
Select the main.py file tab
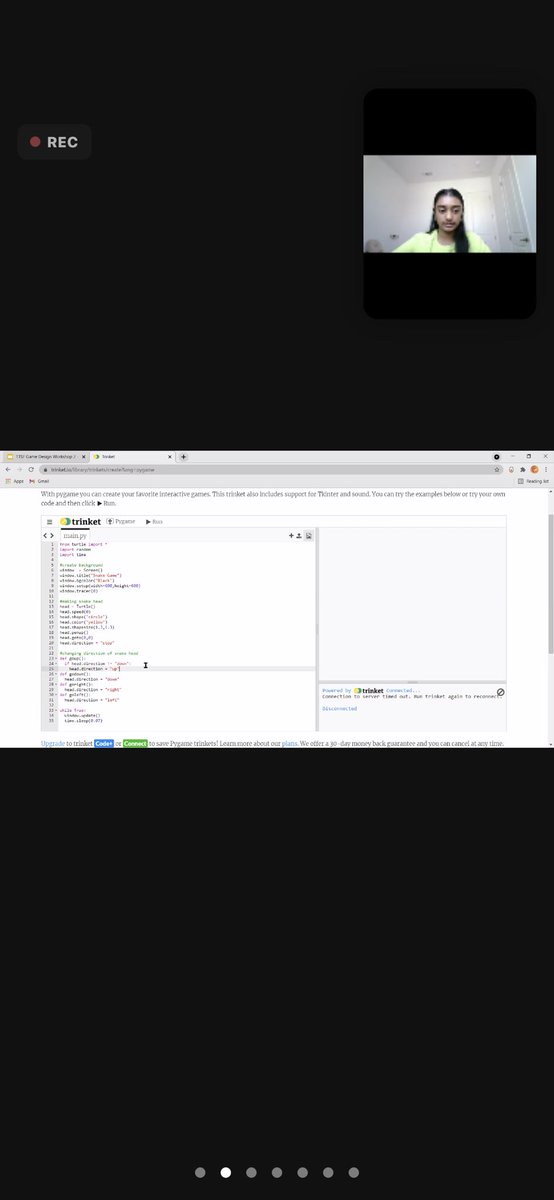pos(75,536)
